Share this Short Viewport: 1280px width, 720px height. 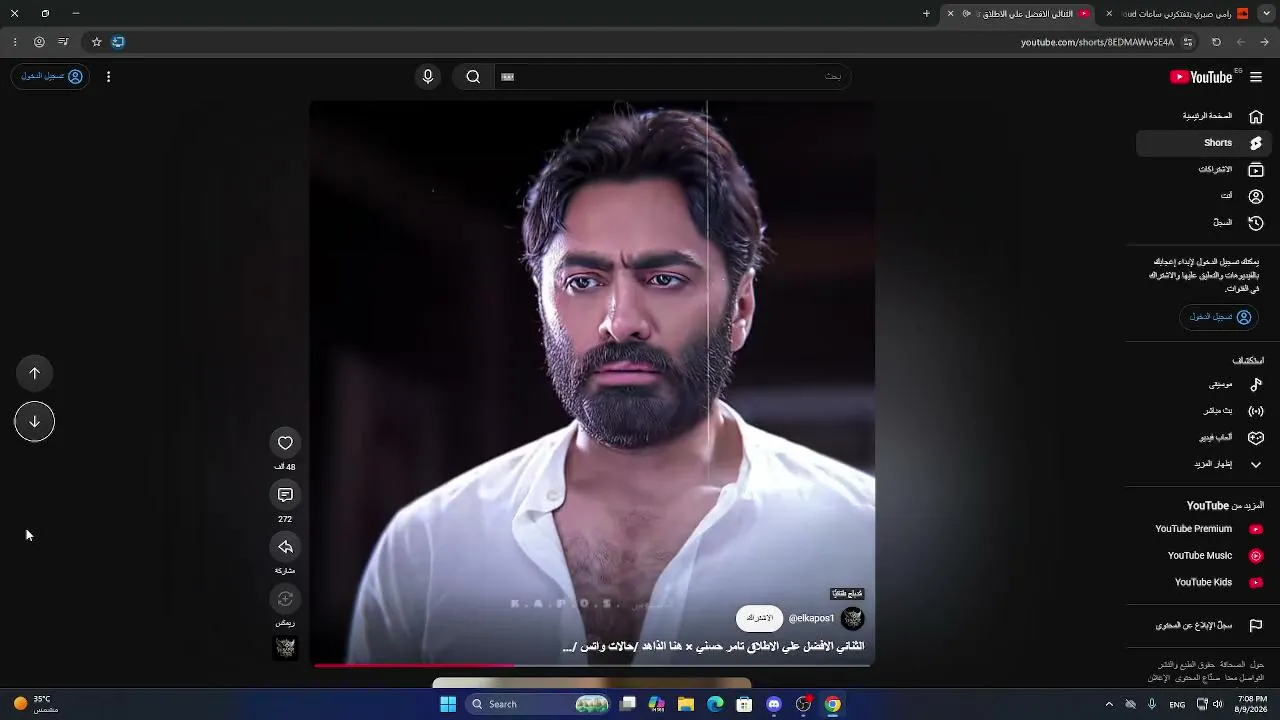coord(285,547)
